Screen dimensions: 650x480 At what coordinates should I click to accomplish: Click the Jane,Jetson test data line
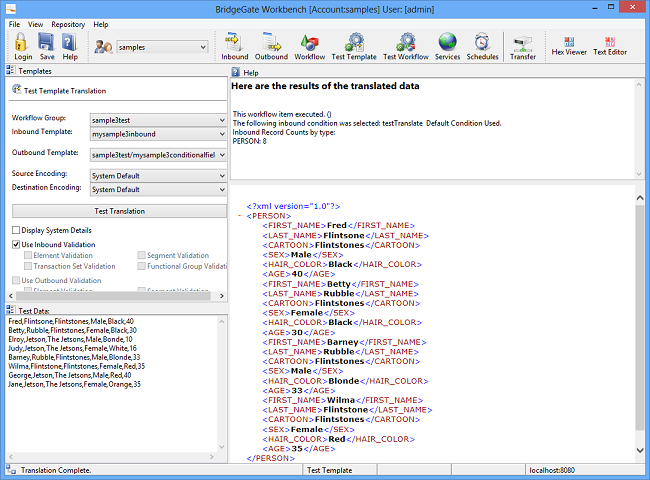(x=75, y=384)
